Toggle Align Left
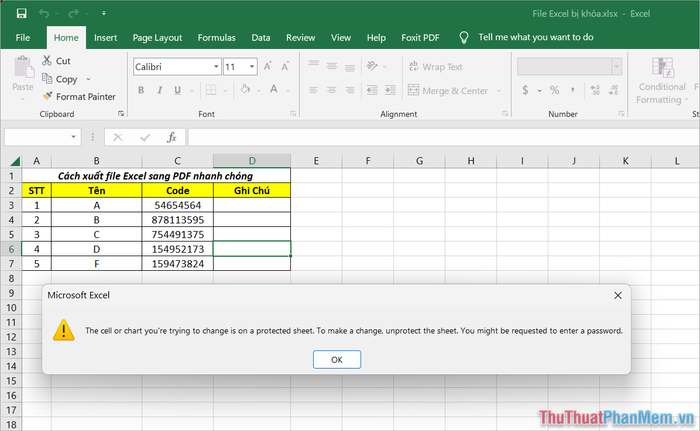The image size is (700, 431). (313, 90)
